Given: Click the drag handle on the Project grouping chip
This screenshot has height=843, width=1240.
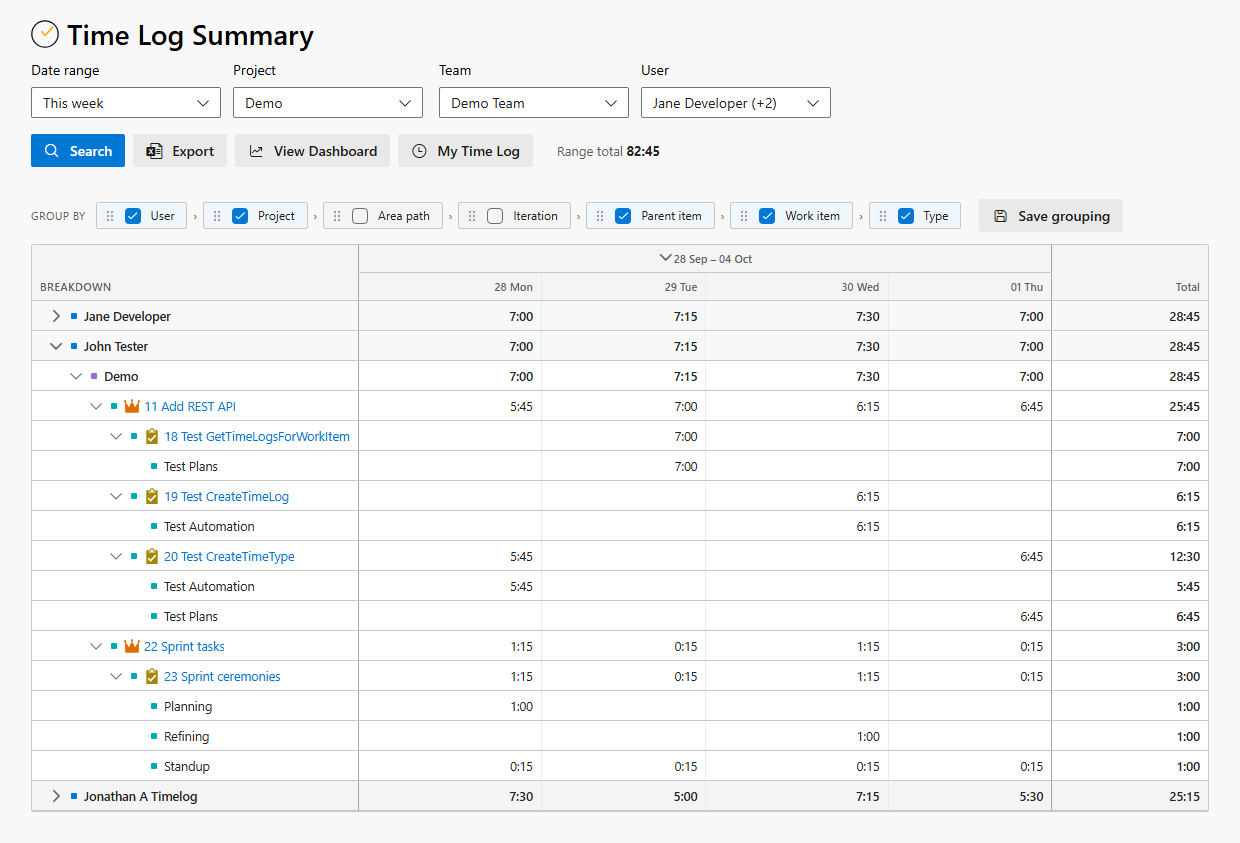Looking at the screenshot, I should coord(217,216).
